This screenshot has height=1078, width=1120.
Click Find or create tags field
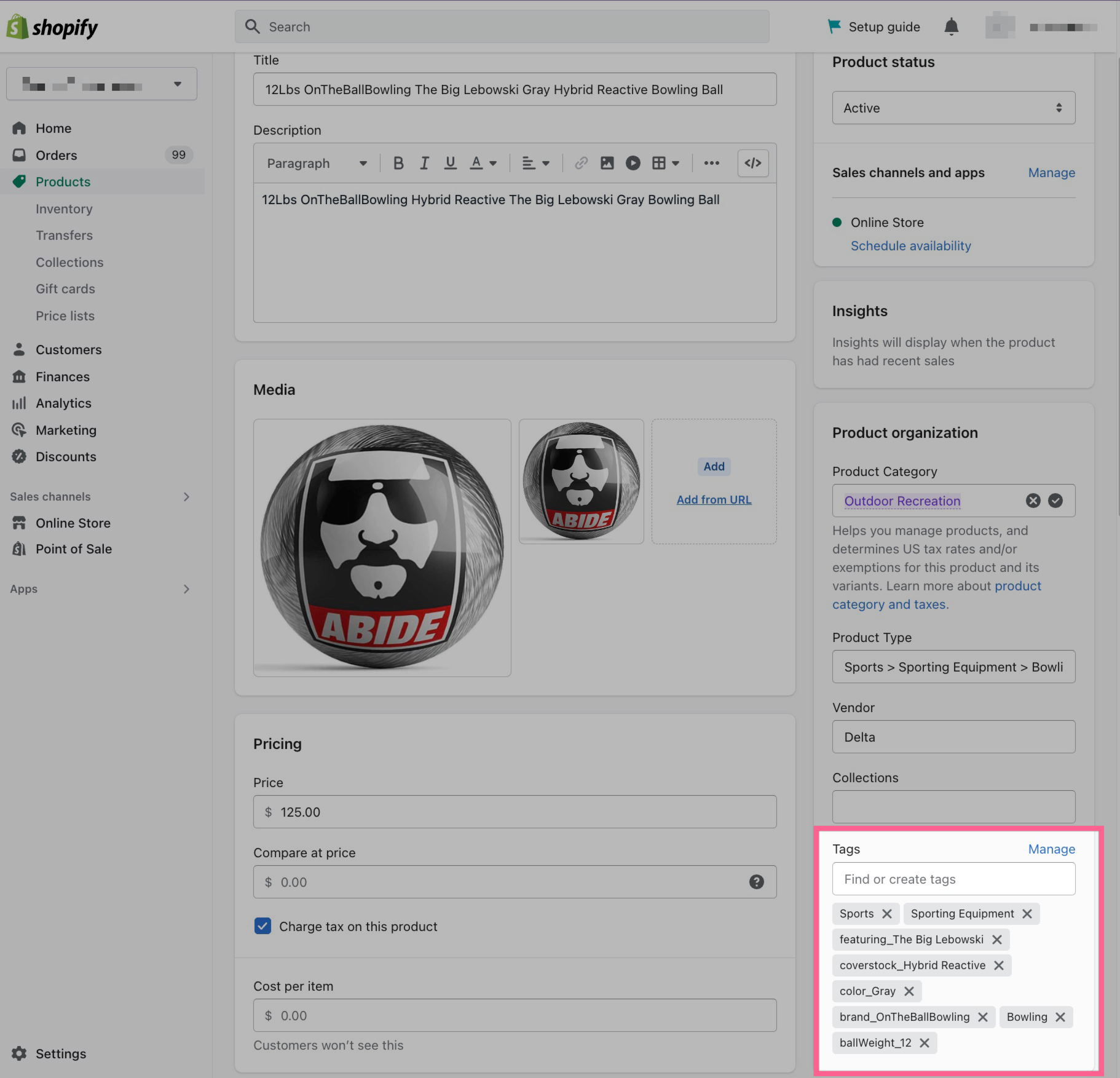[953, 879]
